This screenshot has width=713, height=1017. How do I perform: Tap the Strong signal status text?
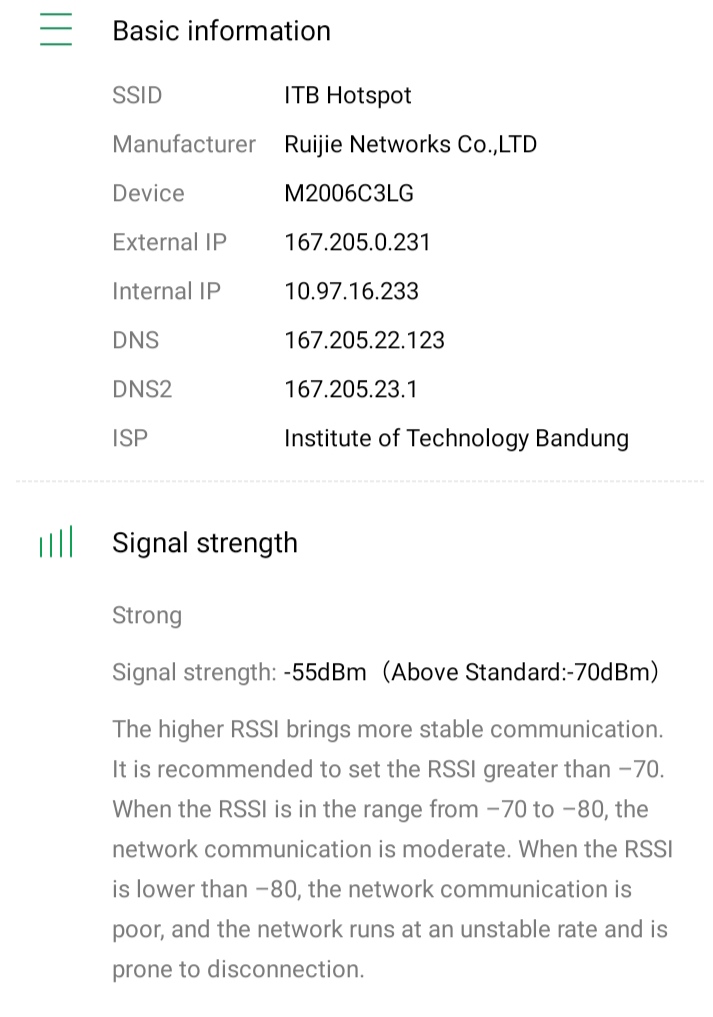point(147,615)
